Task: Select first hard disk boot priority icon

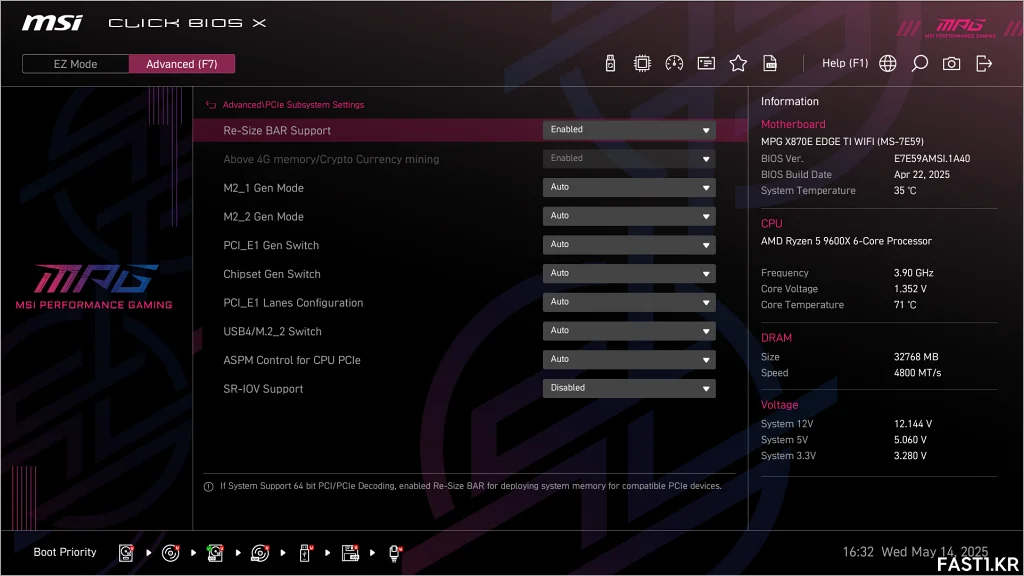Action: coord(126,553)
